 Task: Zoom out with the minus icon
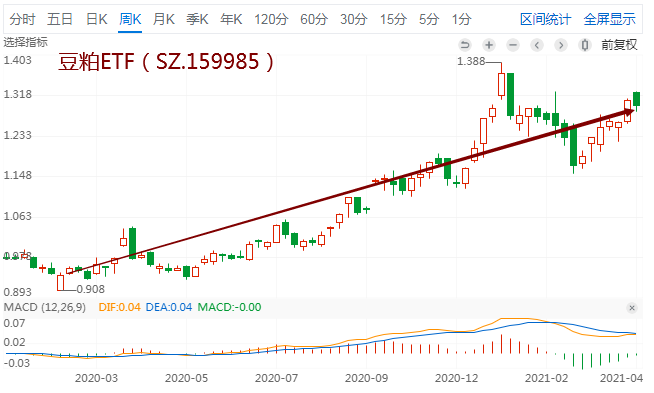pyautogui.click(x=513, y=45)
